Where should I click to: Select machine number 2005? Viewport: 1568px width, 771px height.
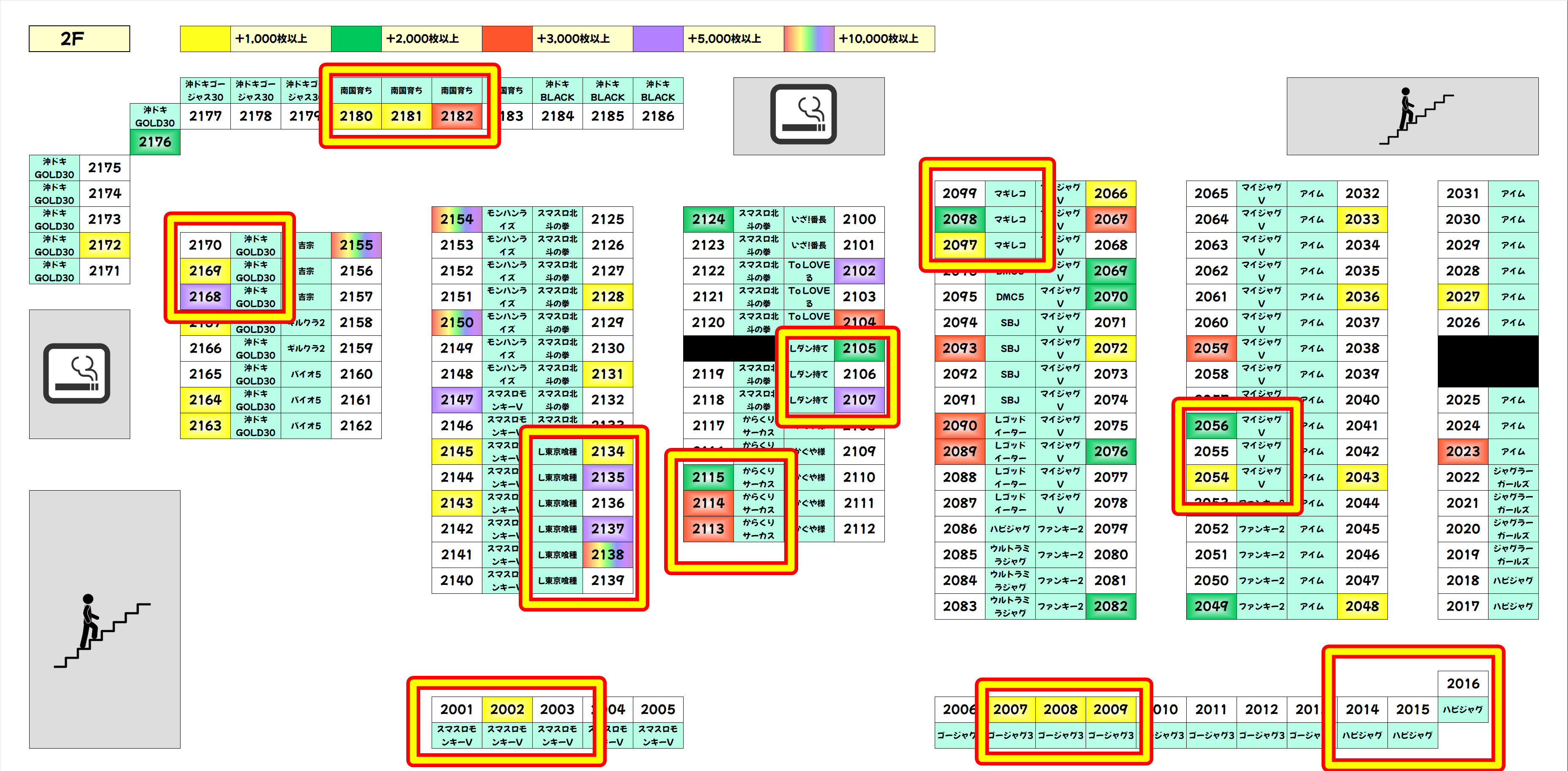pos(658,710)
